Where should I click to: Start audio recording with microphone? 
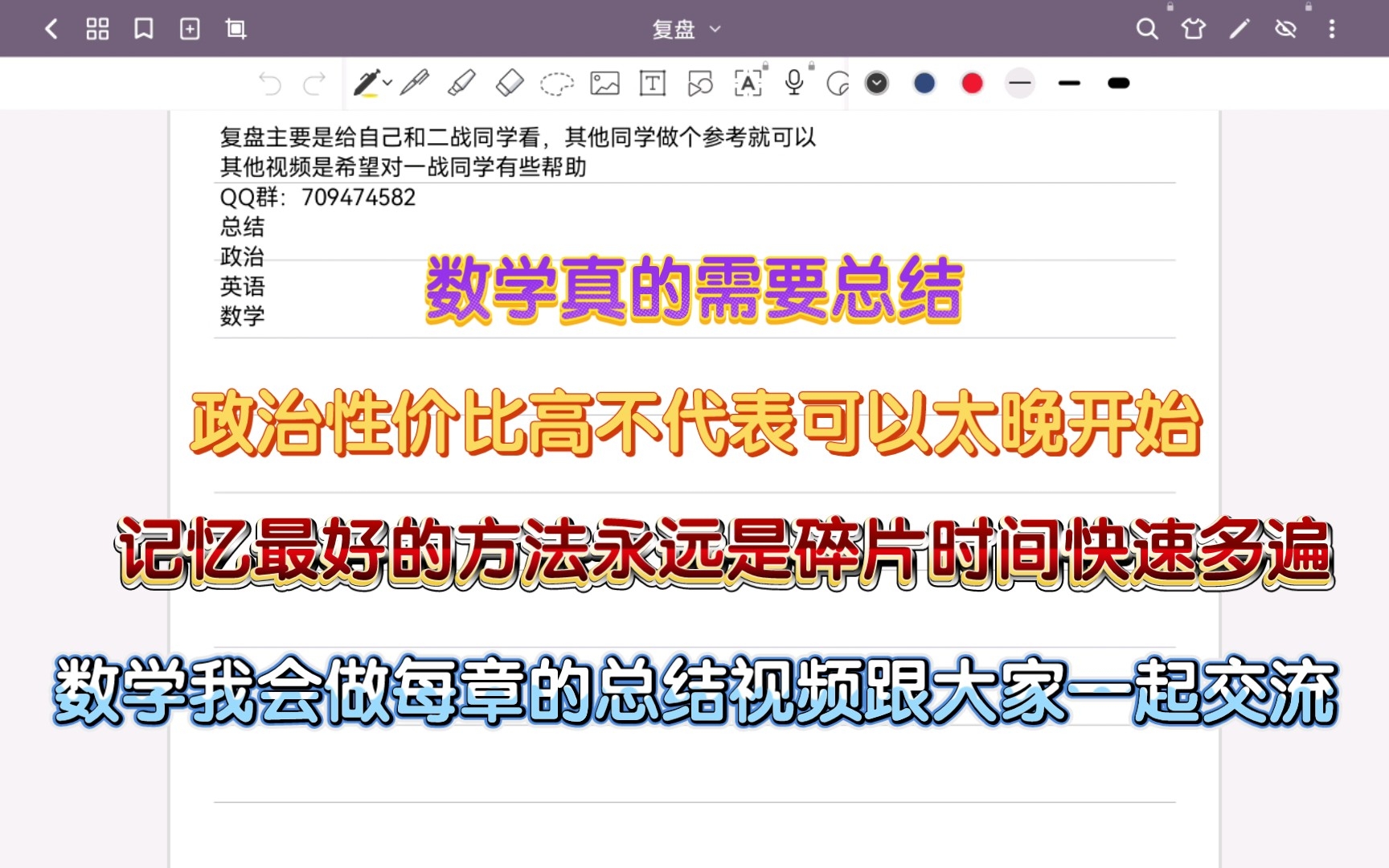click(x=794, y=83)
